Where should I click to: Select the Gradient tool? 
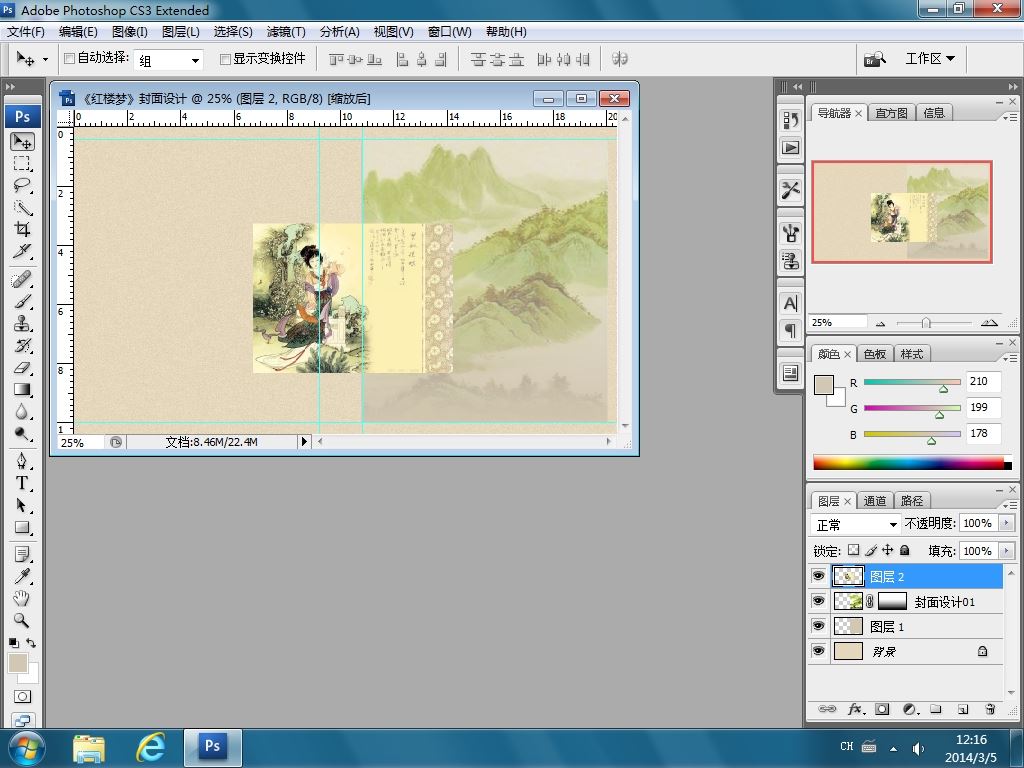point(22,390)
